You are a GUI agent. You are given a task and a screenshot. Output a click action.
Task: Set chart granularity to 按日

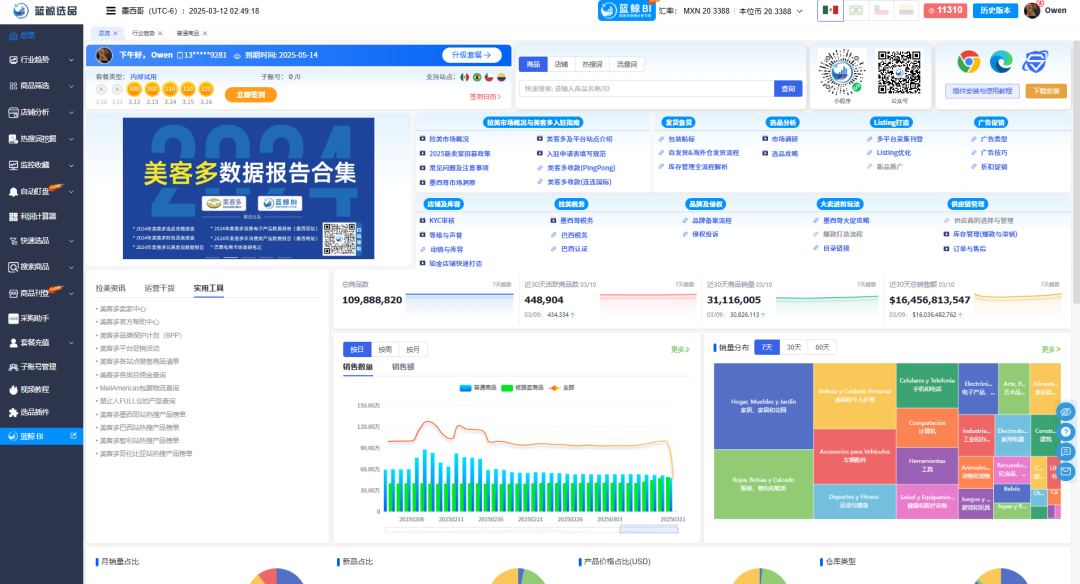pyautogui.click(x=357, y=350)
